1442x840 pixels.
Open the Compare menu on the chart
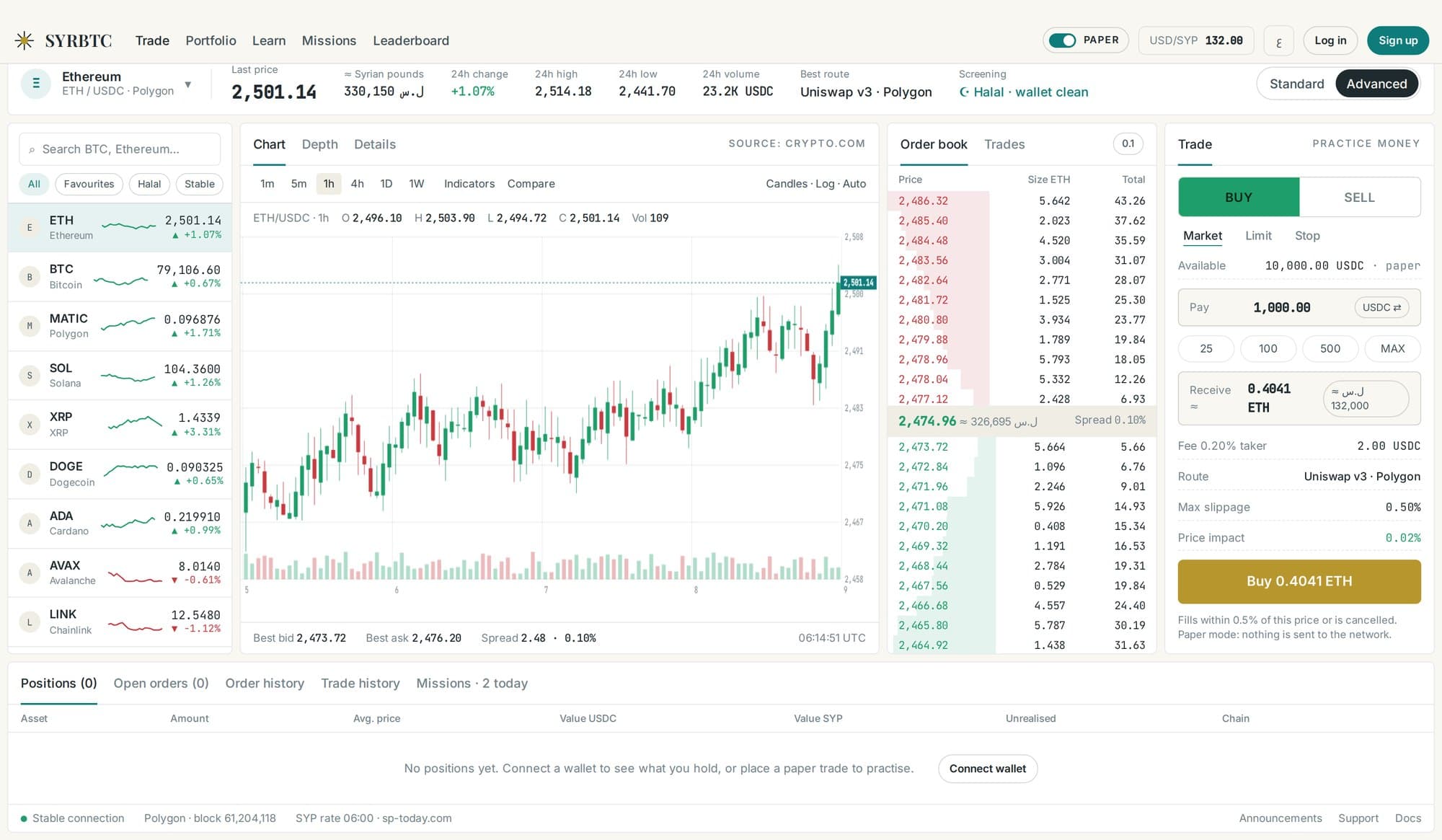coord(531,184)
